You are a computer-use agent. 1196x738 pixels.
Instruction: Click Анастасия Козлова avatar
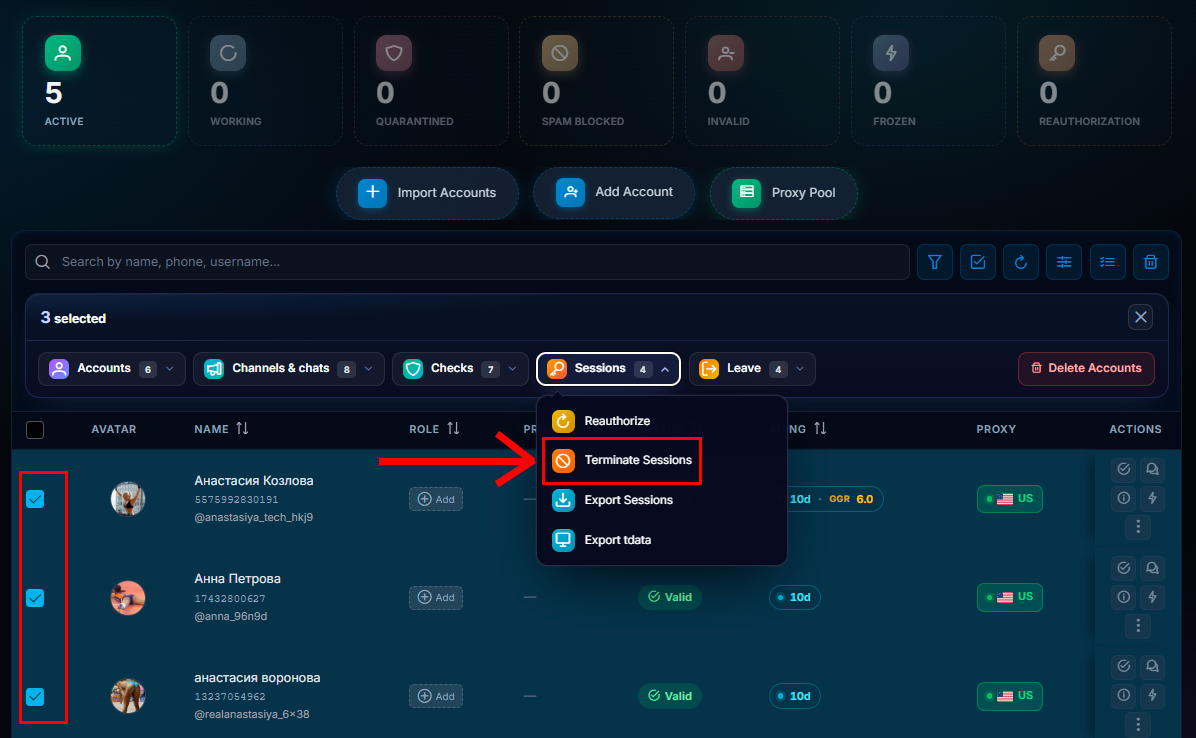(x=128, y=499)
